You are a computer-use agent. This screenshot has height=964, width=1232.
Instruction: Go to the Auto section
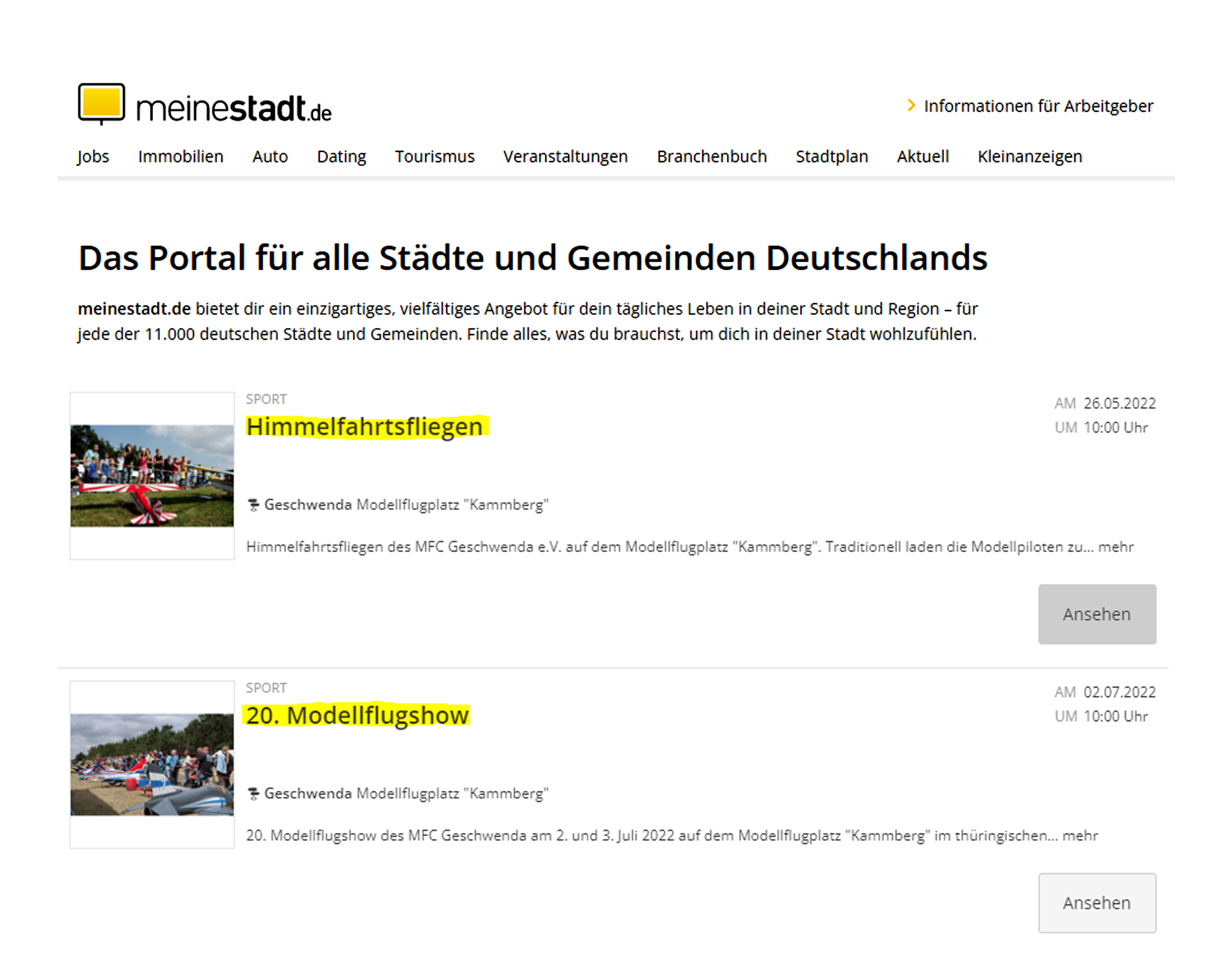pyautogui.click(x=270, y=157)
